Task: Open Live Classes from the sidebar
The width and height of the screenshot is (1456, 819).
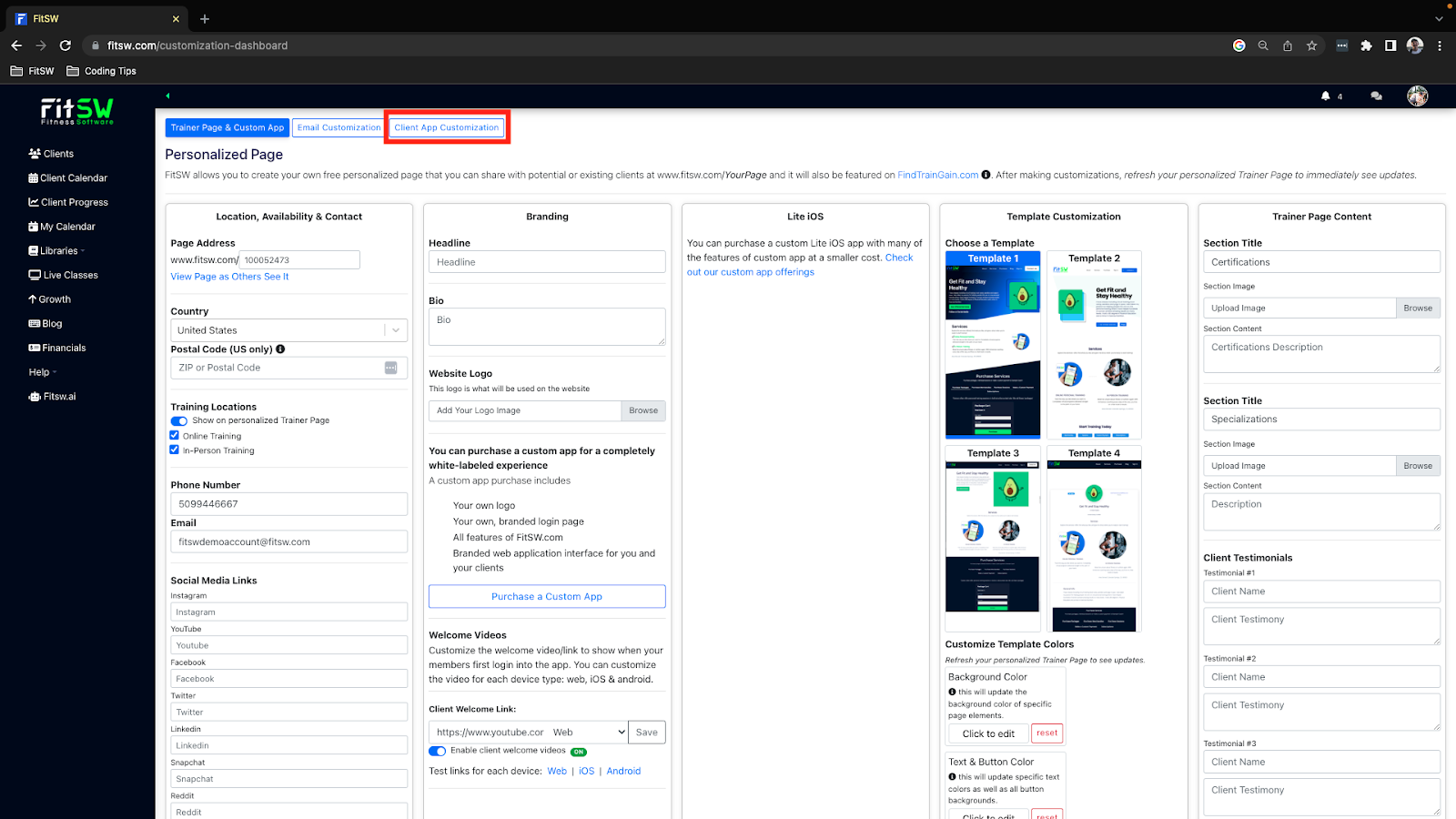Action: (x=63, y=275)
